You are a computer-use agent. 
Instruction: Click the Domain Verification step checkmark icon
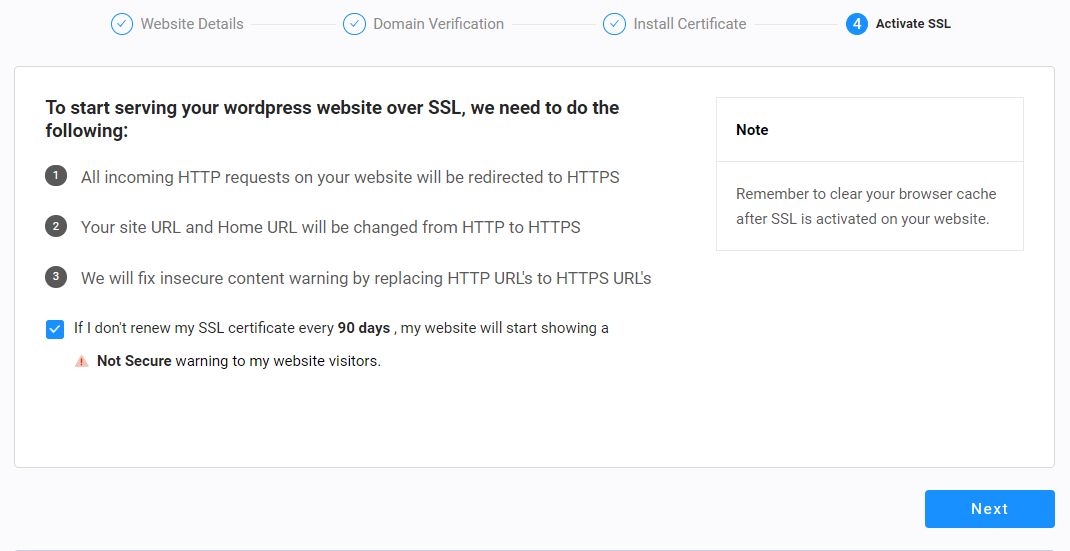[x=353, y=24]
